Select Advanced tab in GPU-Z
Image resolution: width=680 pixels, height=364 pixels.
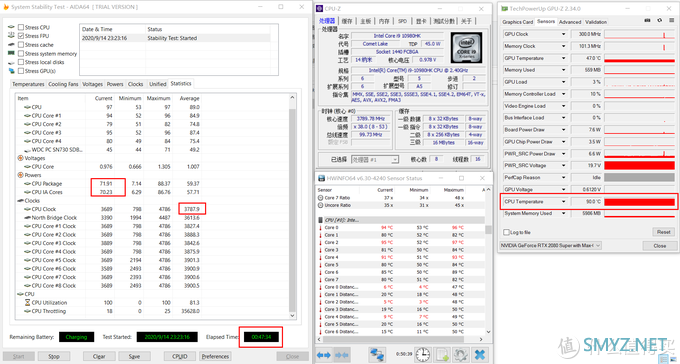tap(569, 22)
